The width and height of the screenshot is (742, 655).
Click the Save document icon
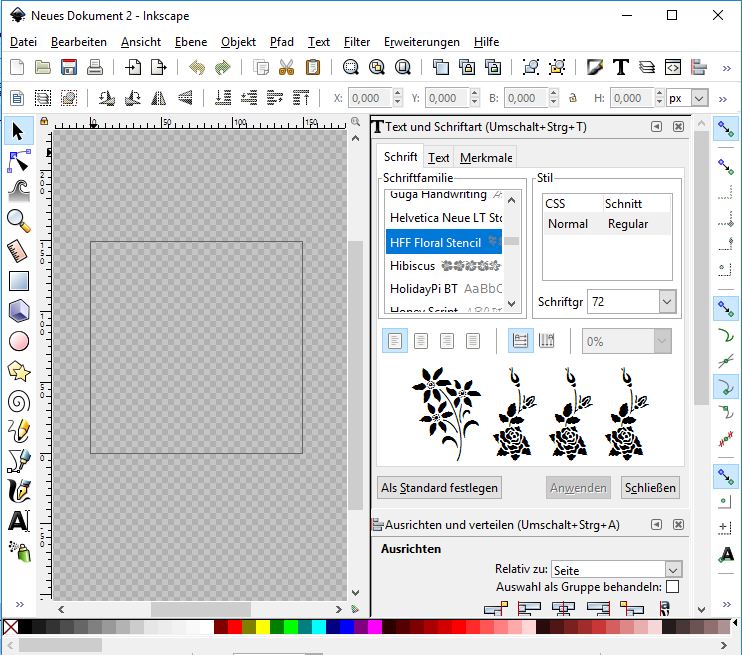tap(69, 68)
